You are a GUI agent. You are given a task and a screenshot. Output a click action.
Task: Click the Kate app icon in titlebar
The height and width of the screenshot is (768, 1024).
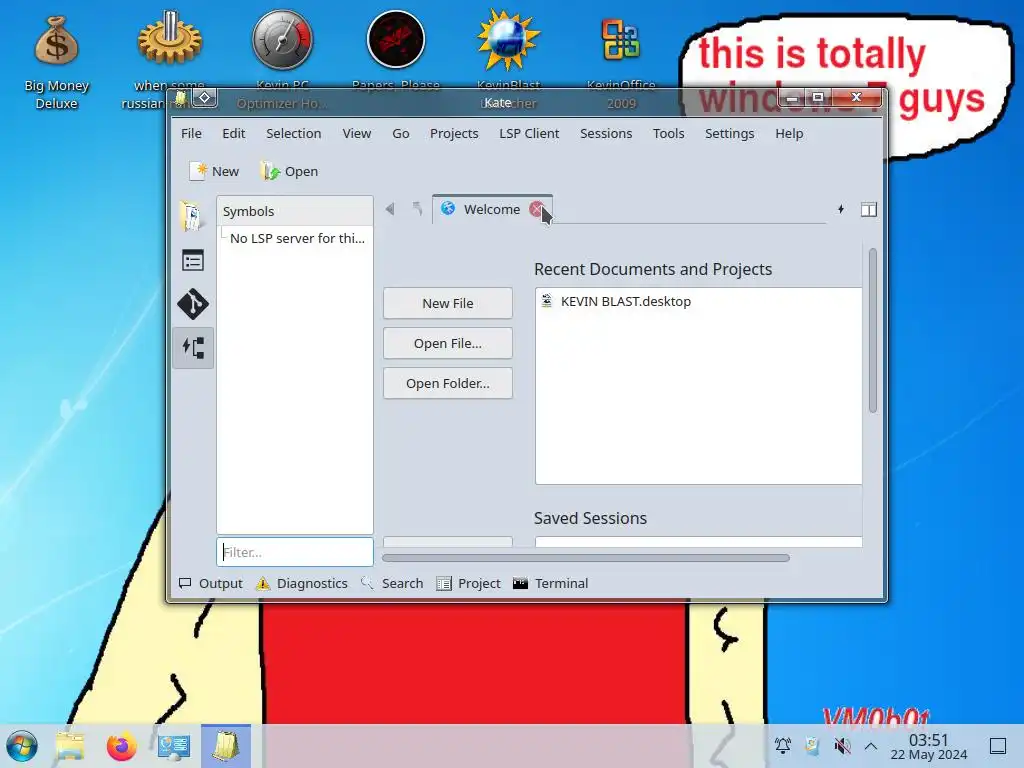[x=180, y=99]
